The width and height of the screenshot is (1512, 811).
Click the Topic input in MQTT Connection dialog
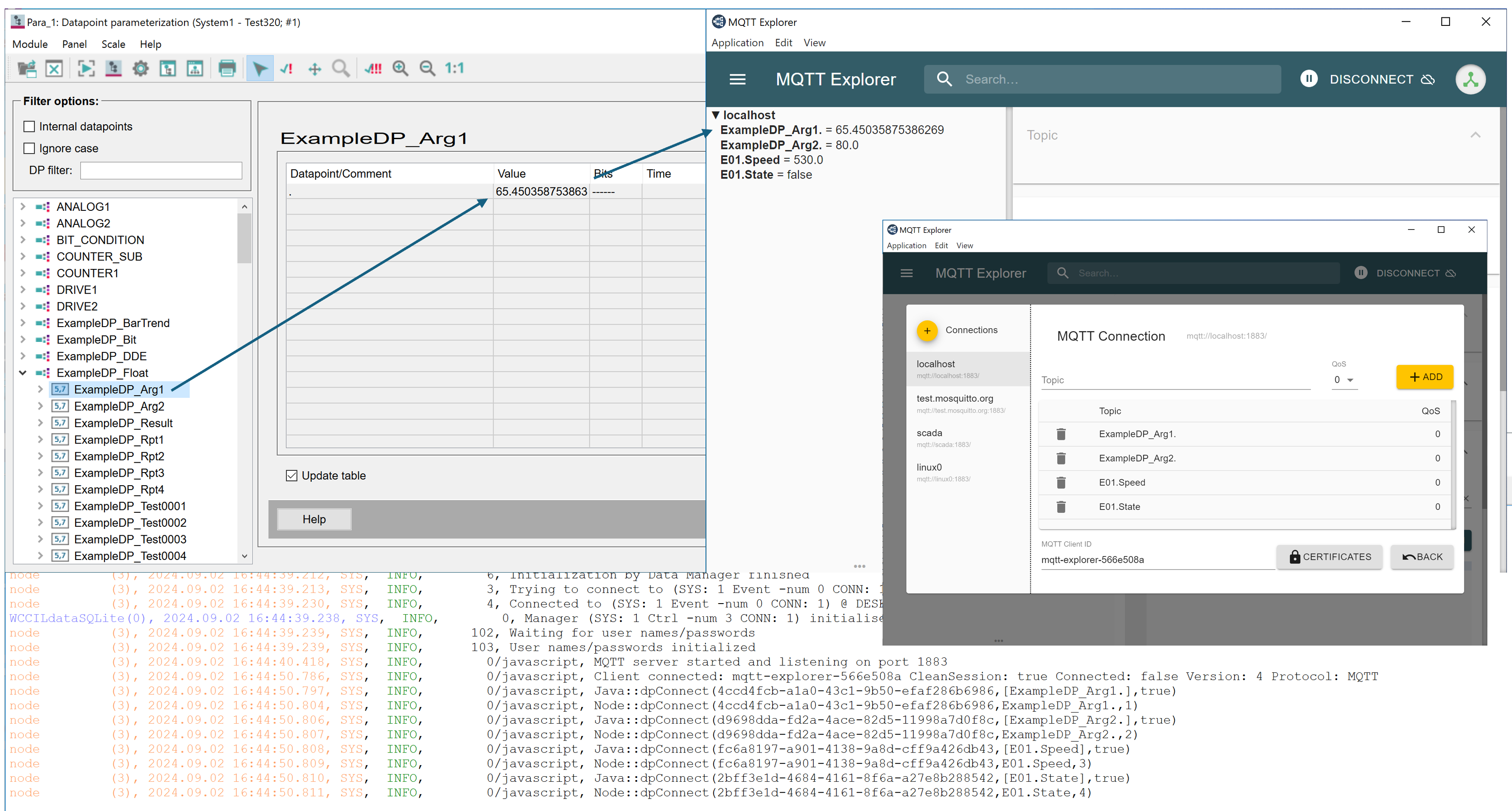click(1176, 380)
